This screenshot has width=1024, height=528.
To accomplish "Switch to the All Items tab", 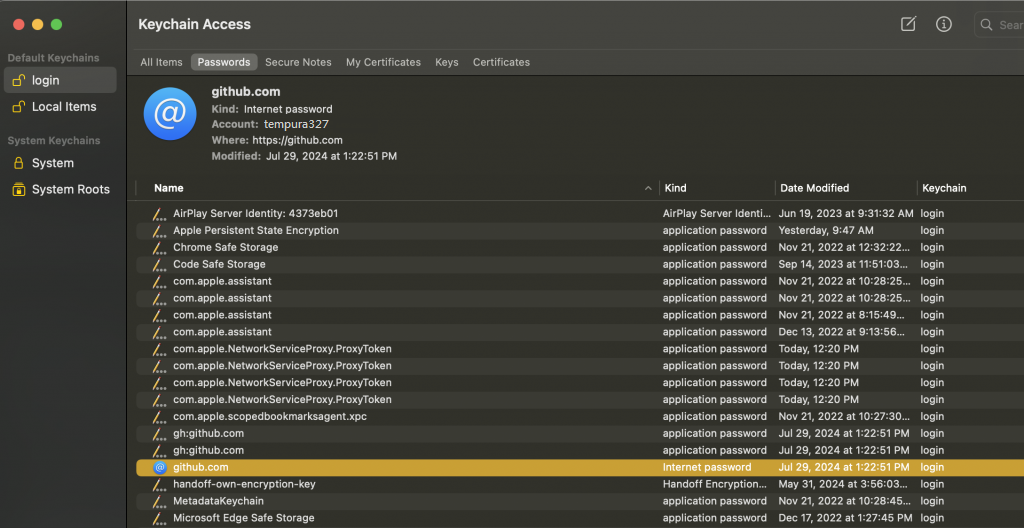I will (x=161, y=62).
